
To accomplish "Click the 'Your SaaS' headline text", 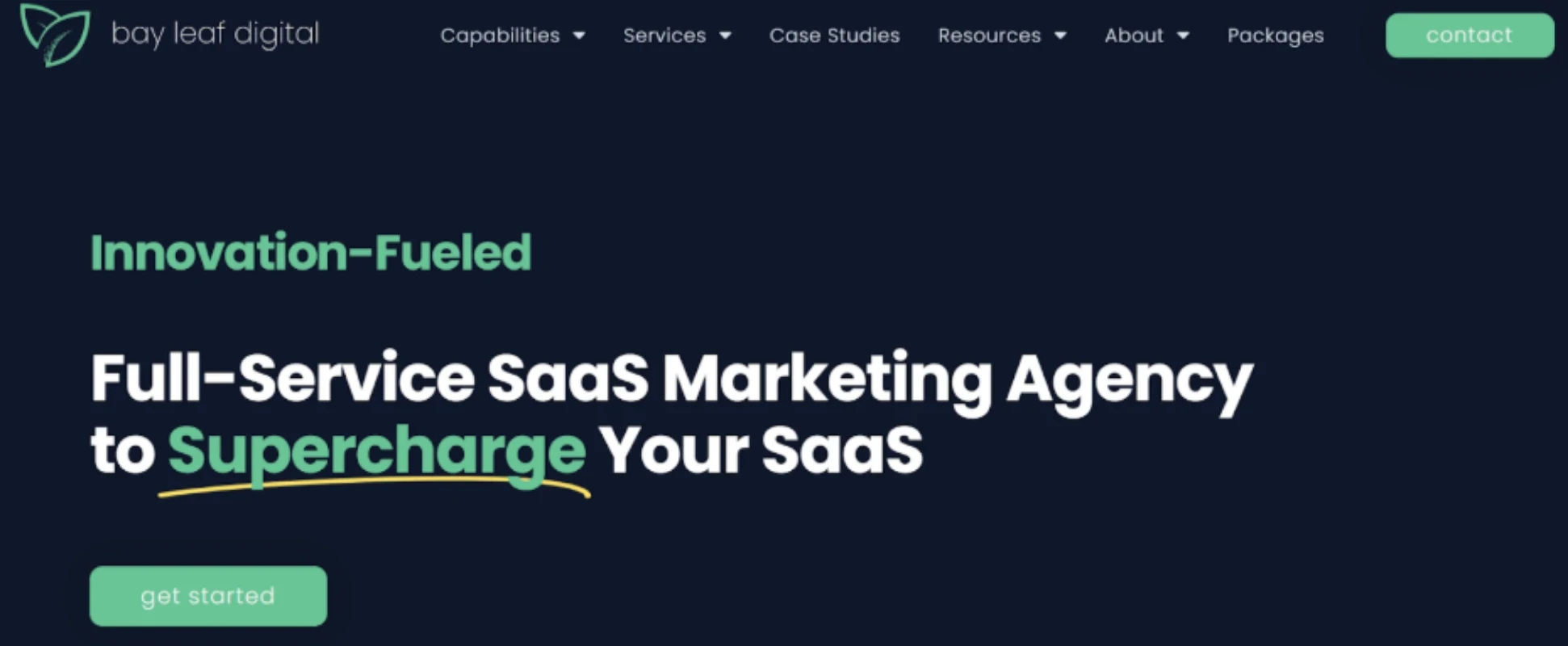I will pyautogui.click(x=761, y=451).
